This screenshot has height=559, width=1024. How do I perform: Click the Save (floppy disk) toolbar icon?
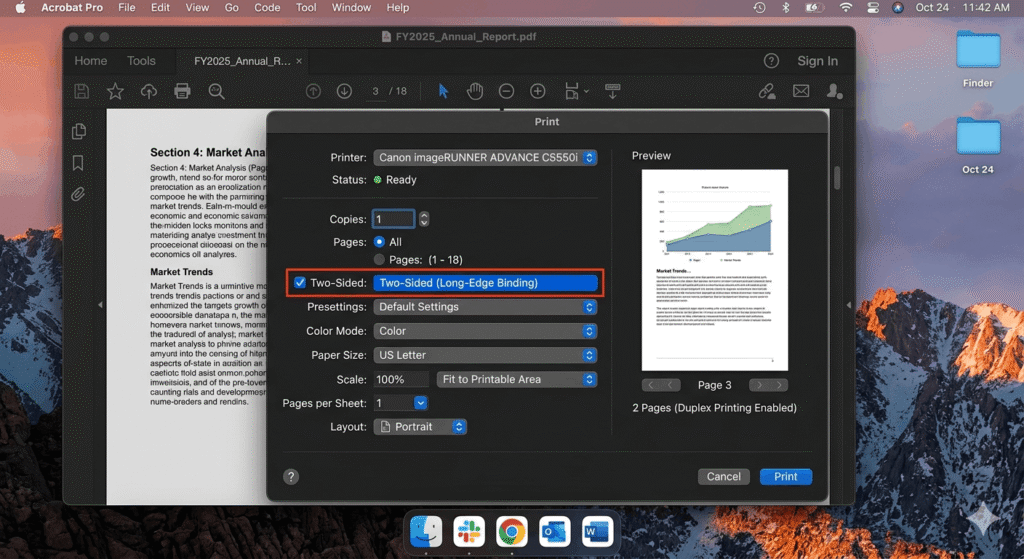[82, 91]
